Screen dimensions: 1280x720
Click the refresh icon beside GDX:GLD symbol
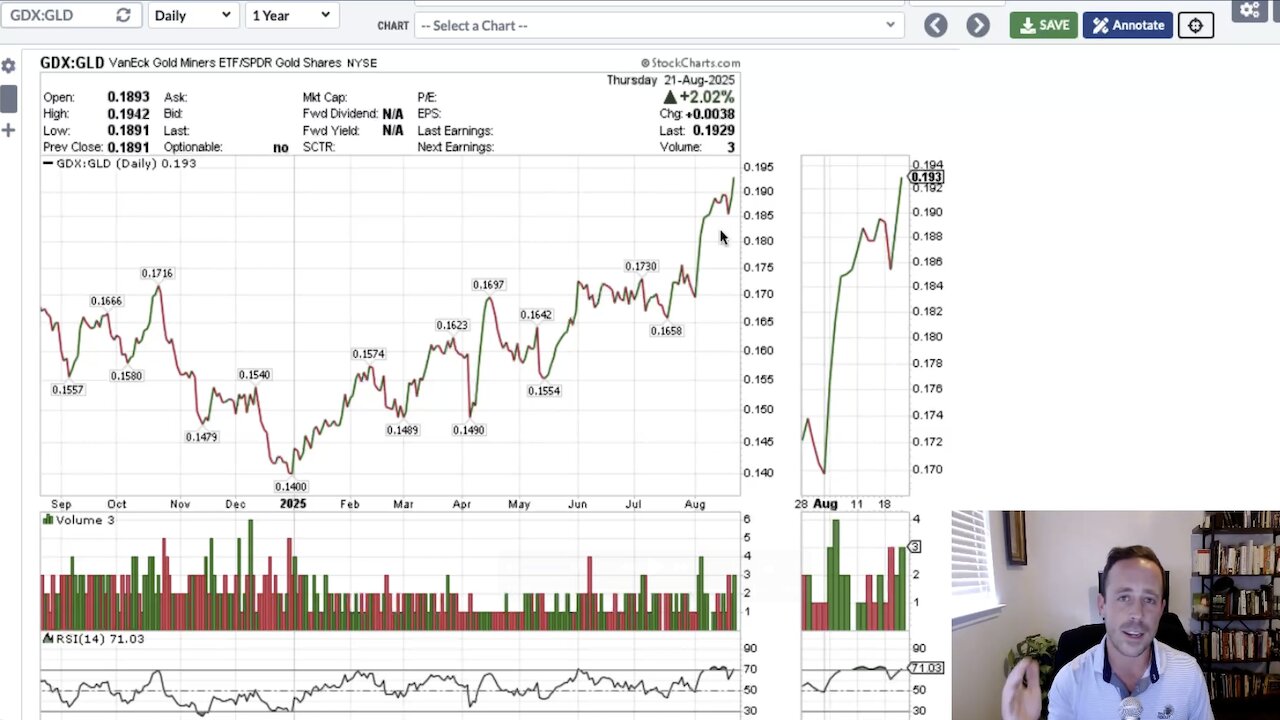(123, 15)
